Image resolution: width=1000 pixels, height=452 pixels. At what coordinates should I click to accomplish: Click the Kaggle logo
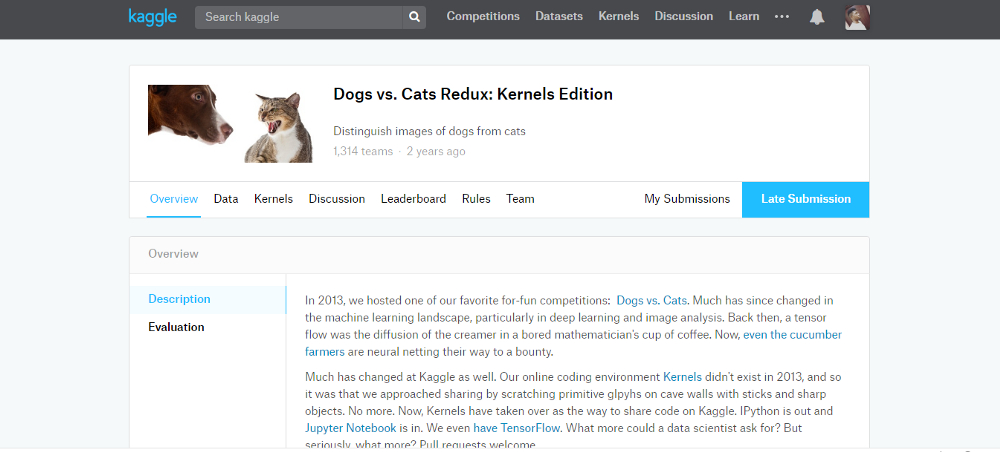[x=152, y=17]
